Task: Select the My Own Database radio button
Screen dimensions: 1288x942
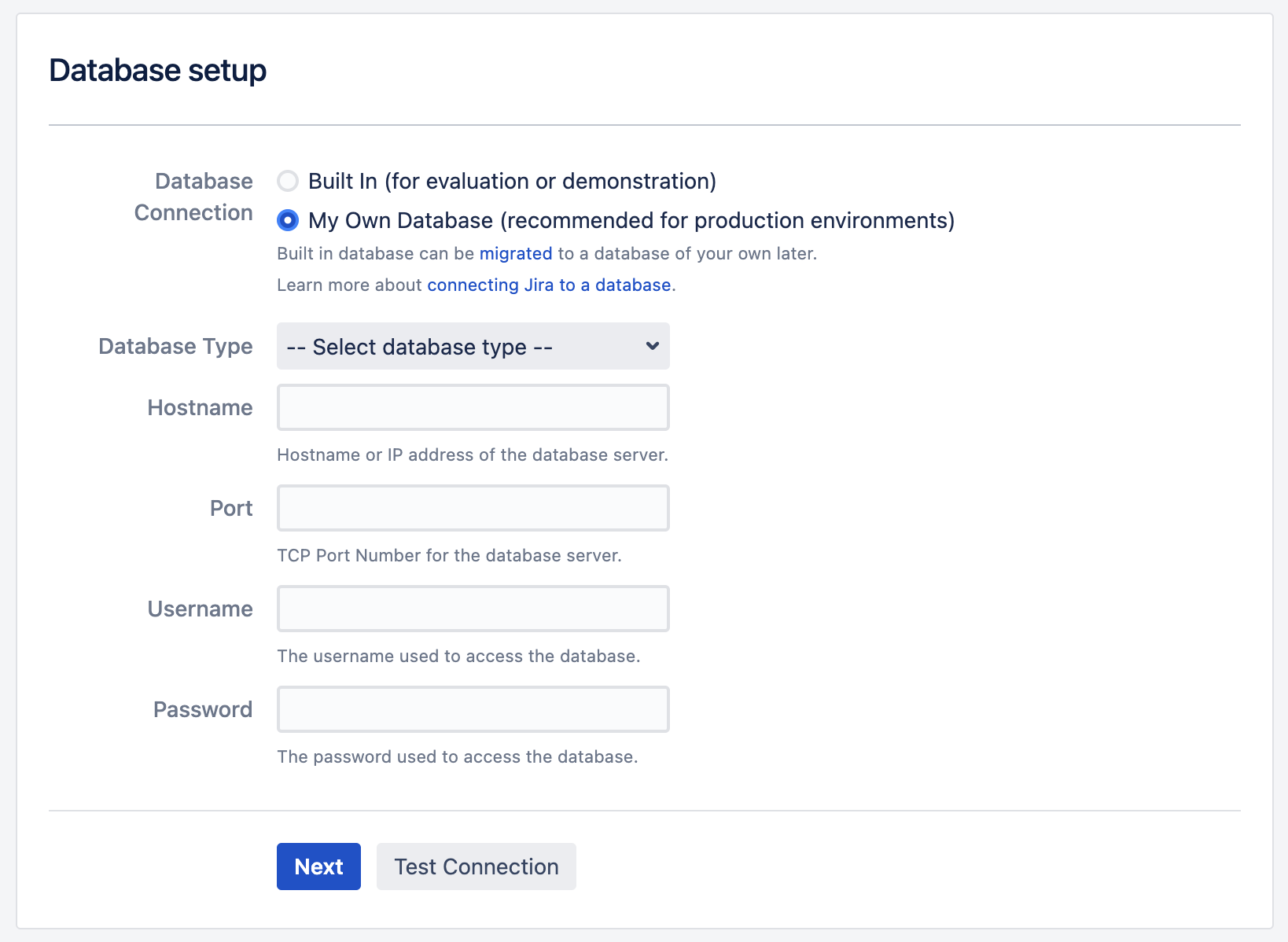Action: point(288,221)
